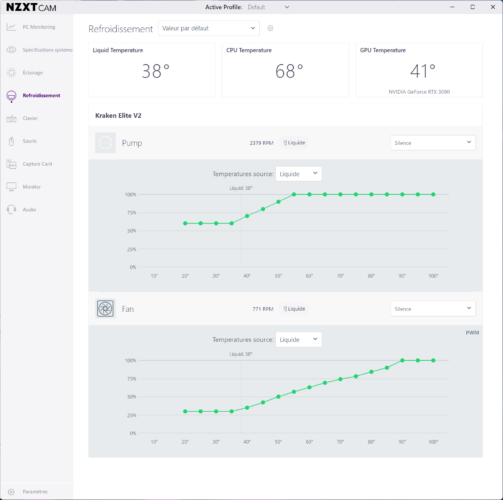Select pump curve point at 55°
The width and height of the screenshot is (503, 500).
pos(294,194)
